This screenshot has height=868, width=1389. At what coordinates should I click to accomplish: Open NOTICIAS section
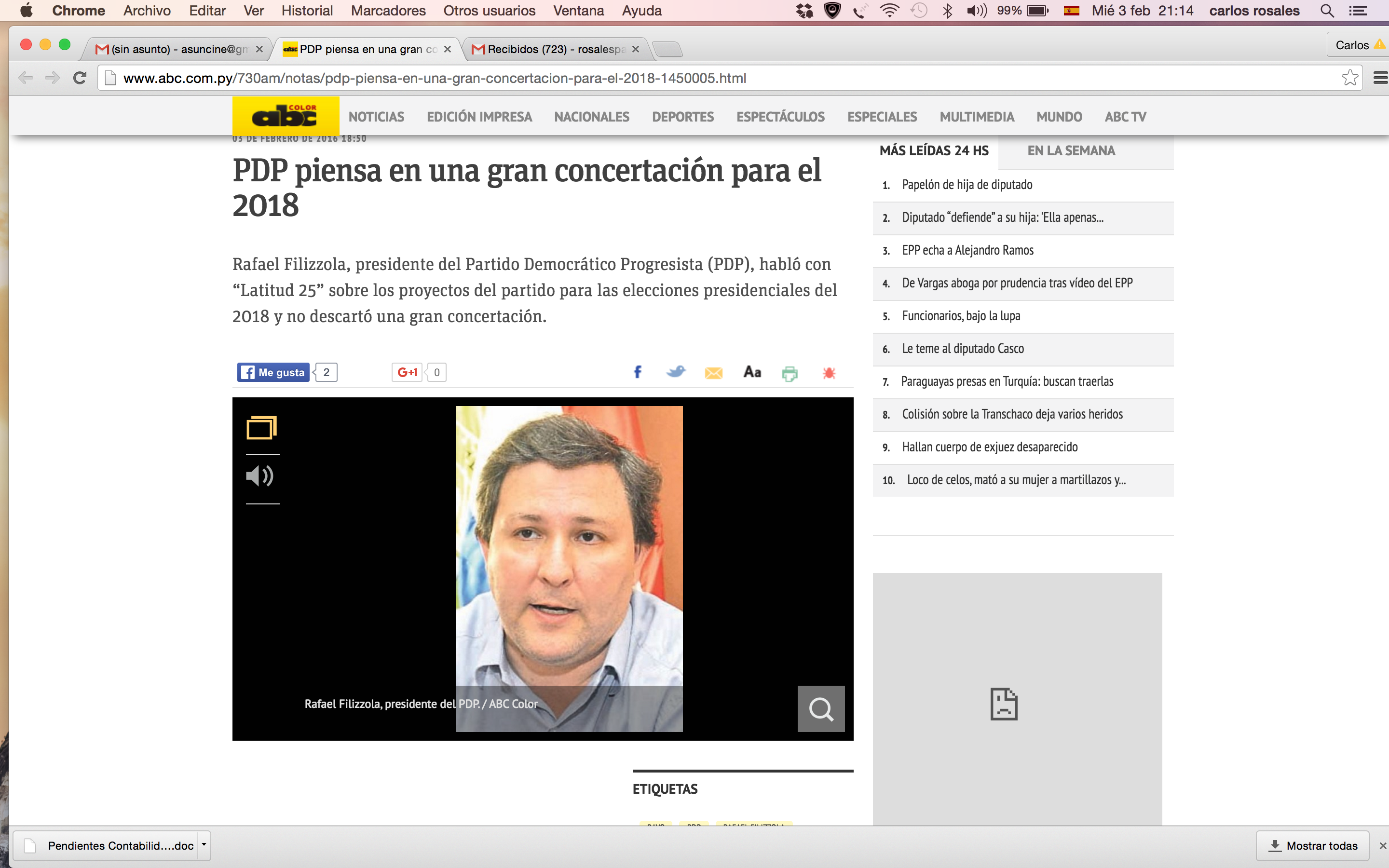click(377, 117)
